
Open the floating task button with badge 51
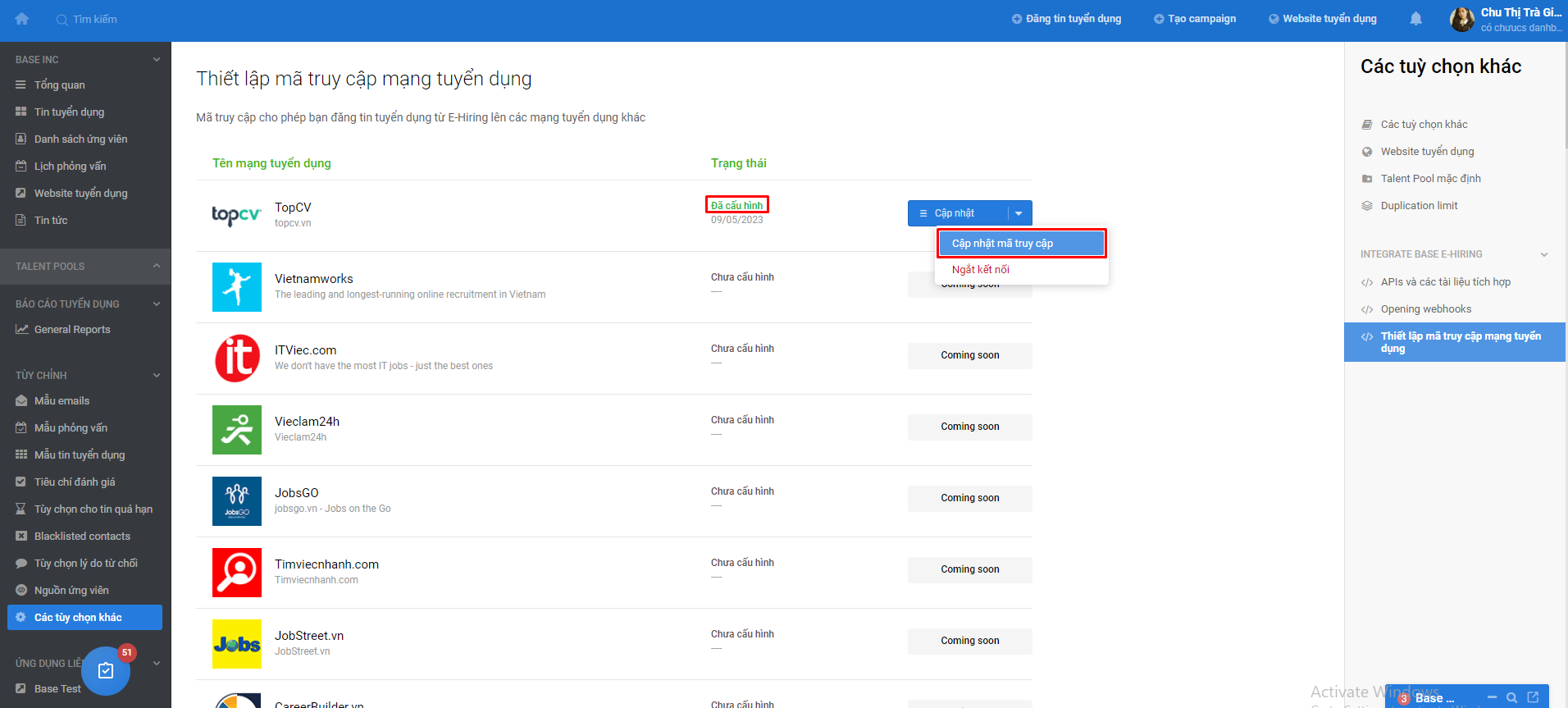pyautogui.click(x=106, y=670)
